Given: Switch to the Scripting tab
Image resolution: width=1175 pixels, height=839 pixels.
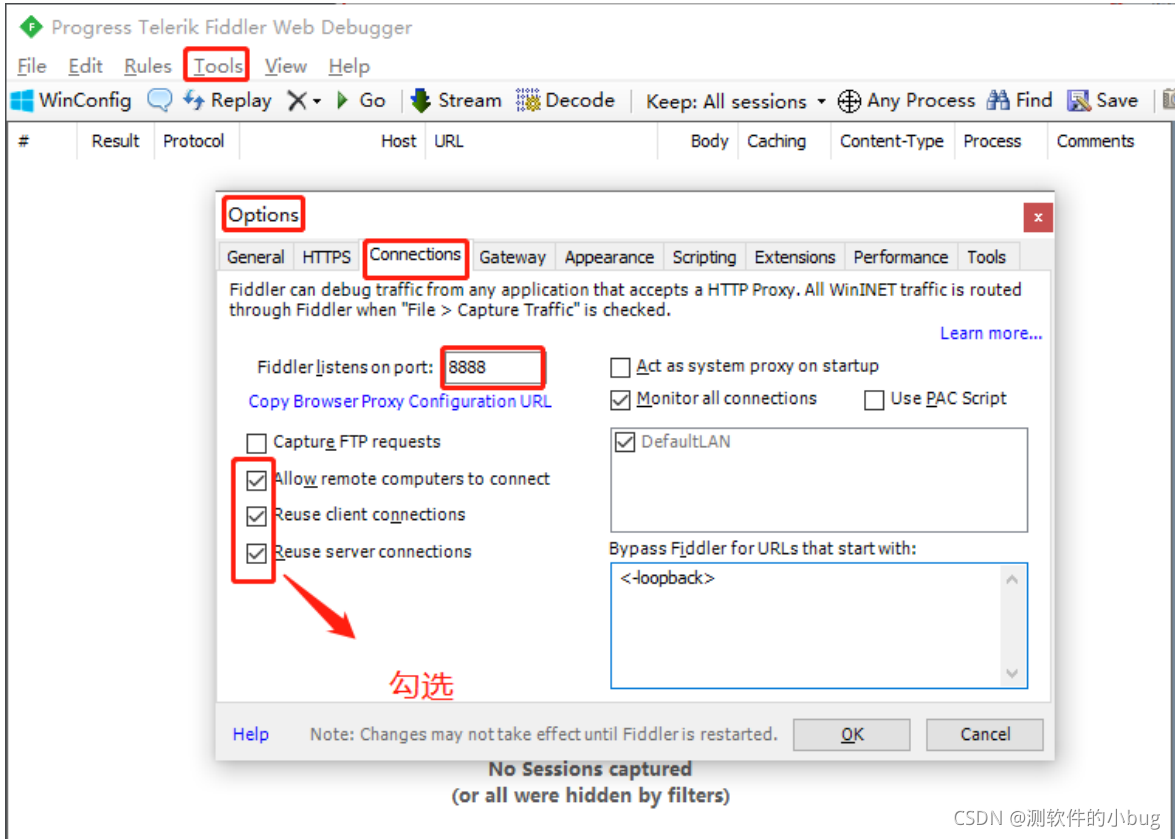Looking at the screenshot, I should point(704,257).
